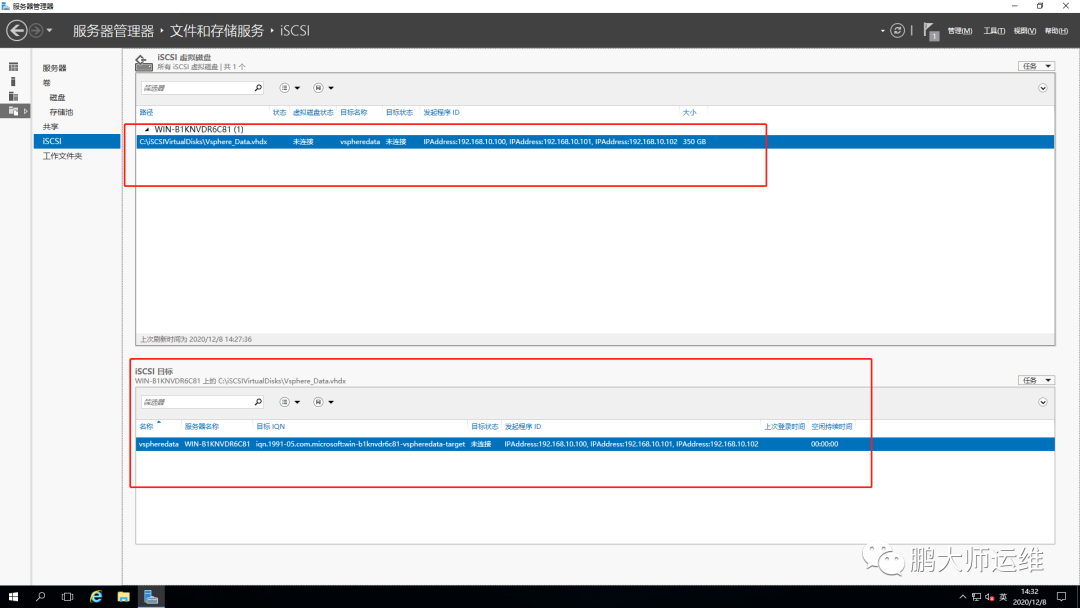Click the forward navigation arrow

coord(36,30)
